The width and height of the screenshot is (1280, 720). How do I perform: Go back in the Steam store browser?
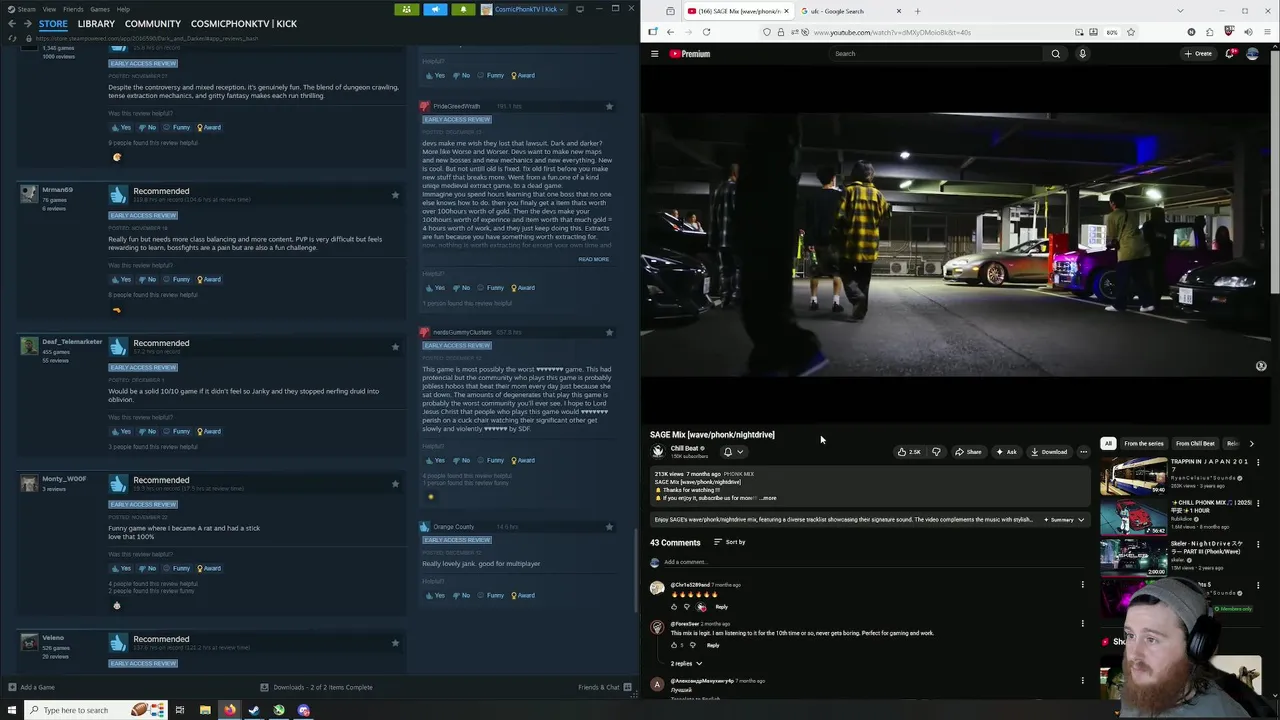click(x=12, y=24)
